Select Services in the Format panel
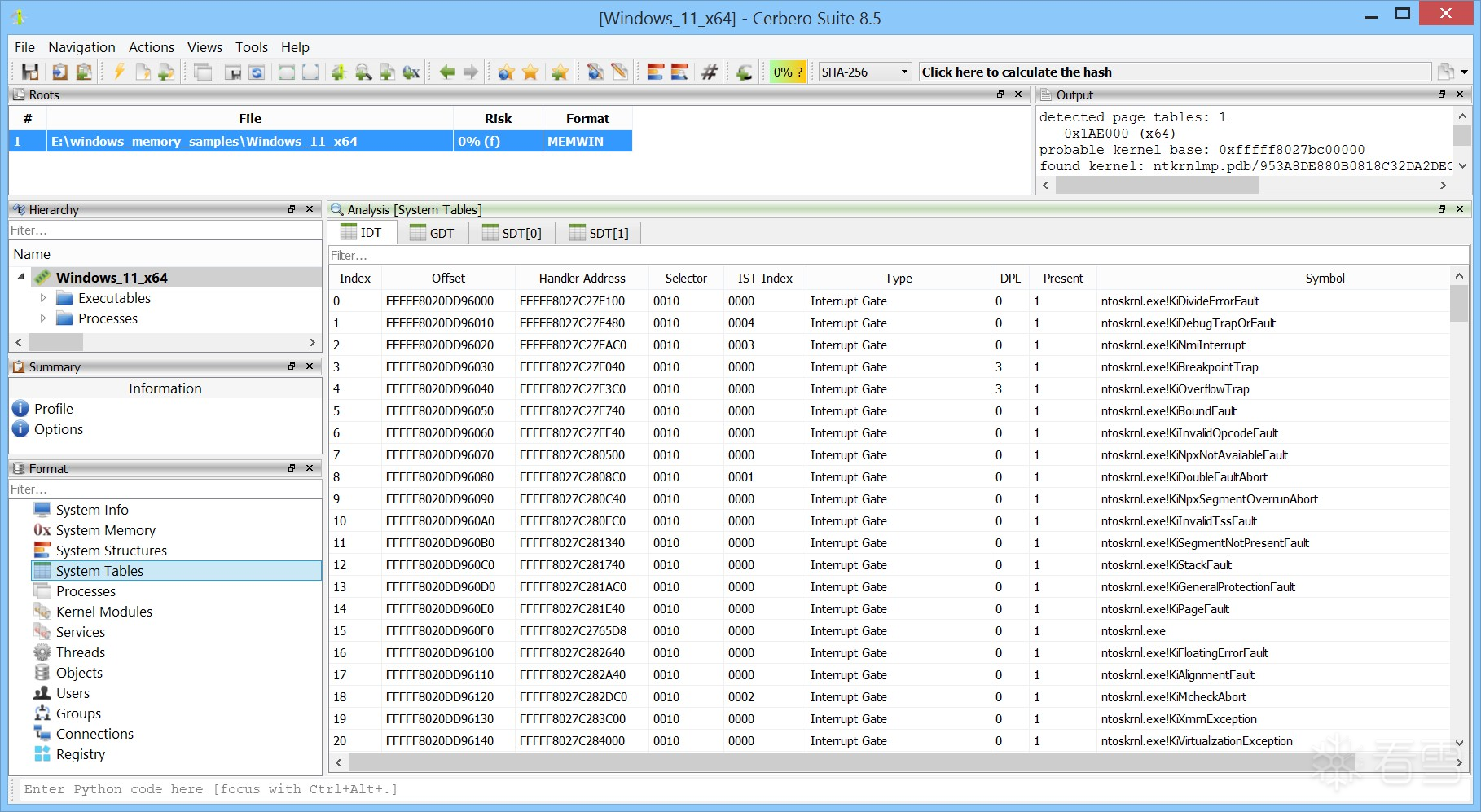Screen dimensions: 1481x812 pyautogui.click(x=81, y=632)
